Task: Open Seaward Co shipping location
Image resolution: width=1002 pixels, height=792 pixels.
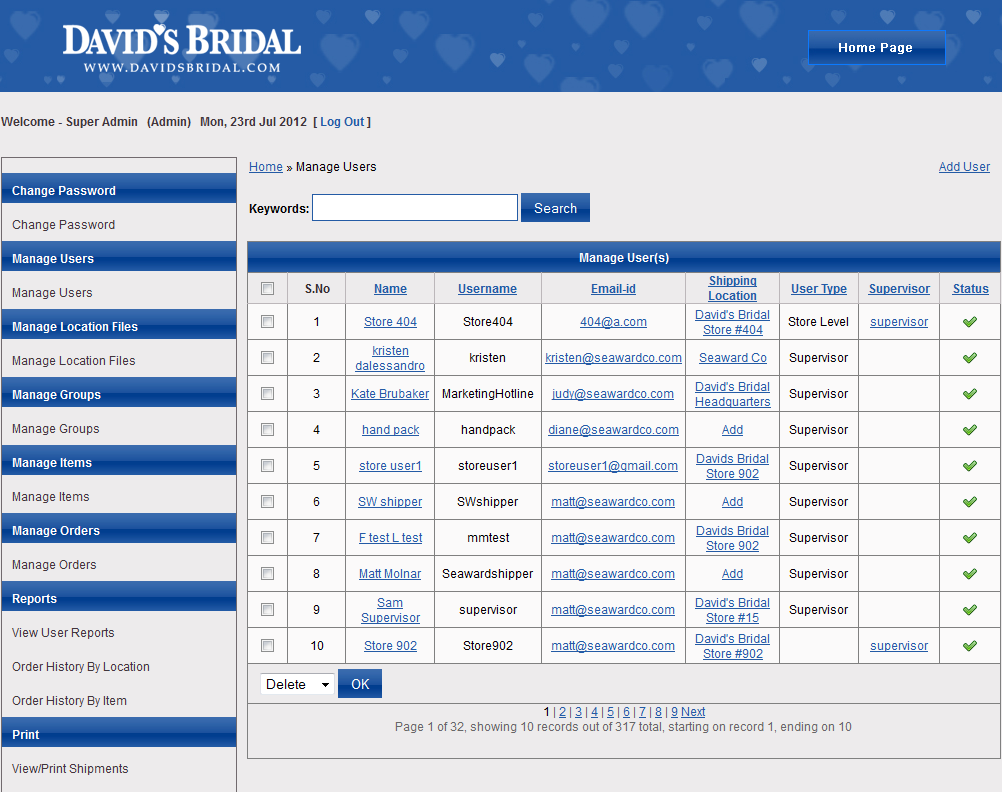Action: [x=732, y=357]
